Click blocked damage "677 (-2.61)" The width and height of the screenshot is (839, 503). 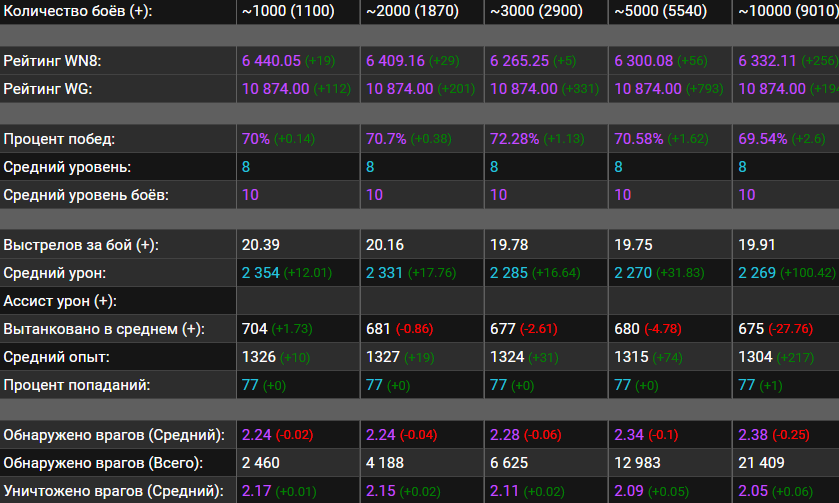pos(523,329)
